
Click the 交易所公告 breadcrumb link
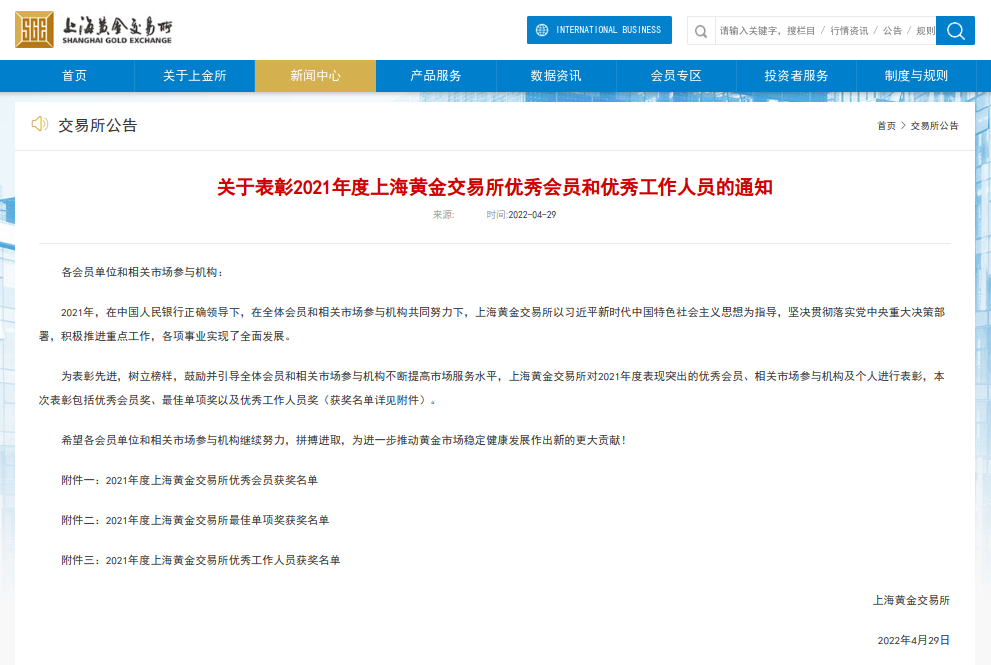(x=934, y=126)
